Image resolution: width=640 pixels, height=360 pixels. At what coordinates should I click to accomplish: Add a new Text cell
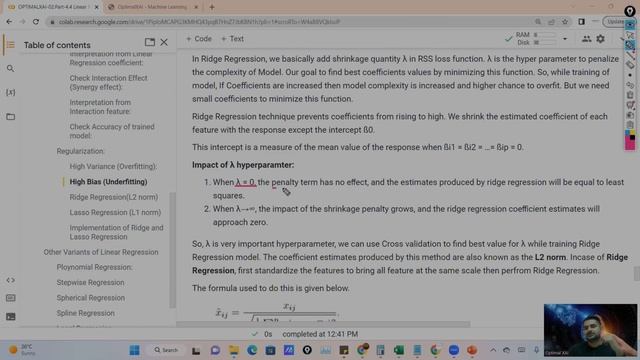[232, 39]
